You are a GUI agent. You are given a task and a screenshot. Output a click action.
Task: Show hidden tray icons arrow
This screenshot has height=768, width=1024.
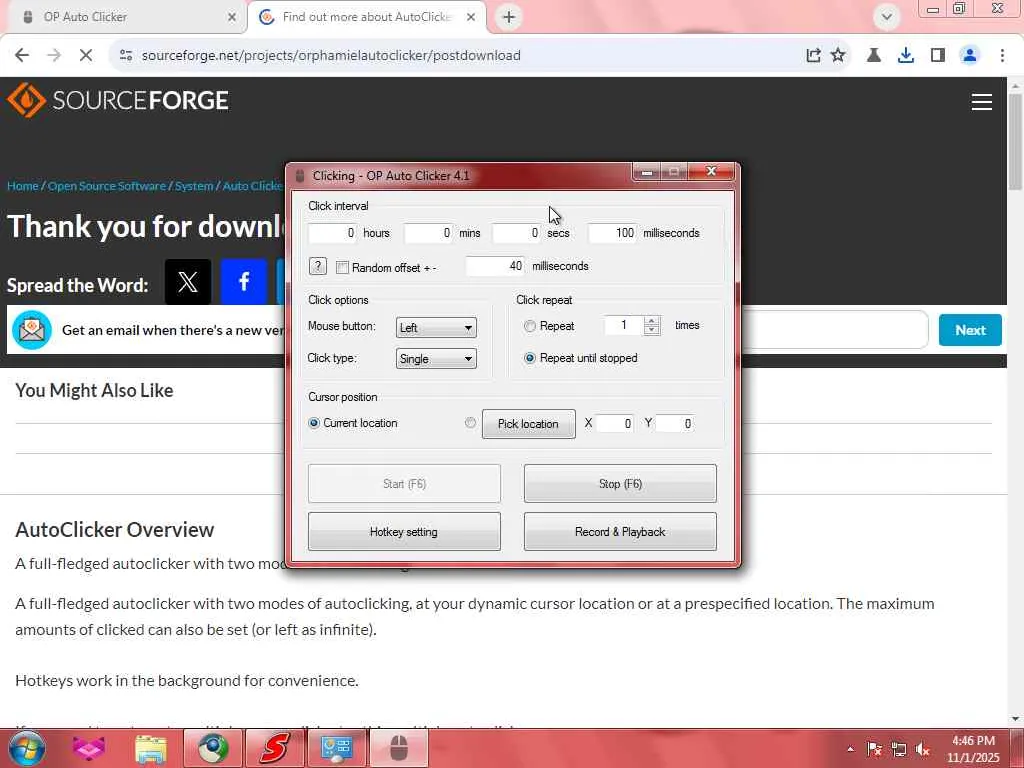pyautogui.click(x=850, y=749)
